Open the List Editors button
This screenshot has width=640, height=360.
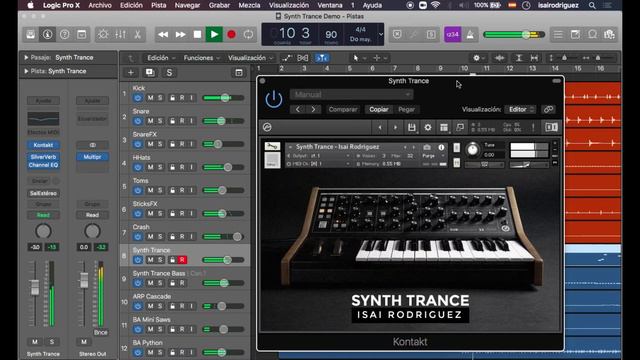[558, 35]
